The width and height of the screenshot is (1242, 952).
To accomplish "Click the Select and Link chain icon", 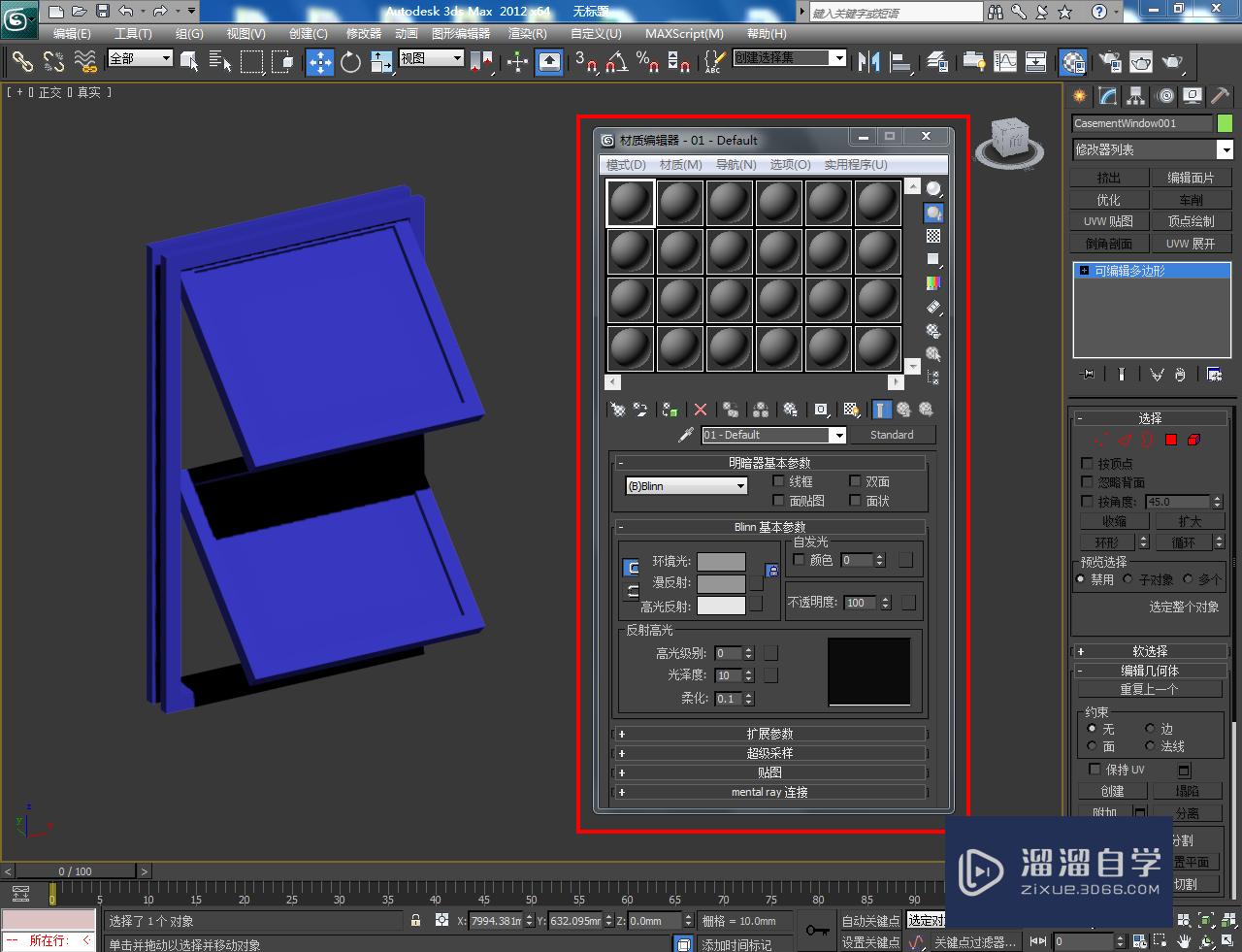I will pyautogui.click(x=22, y=62).
